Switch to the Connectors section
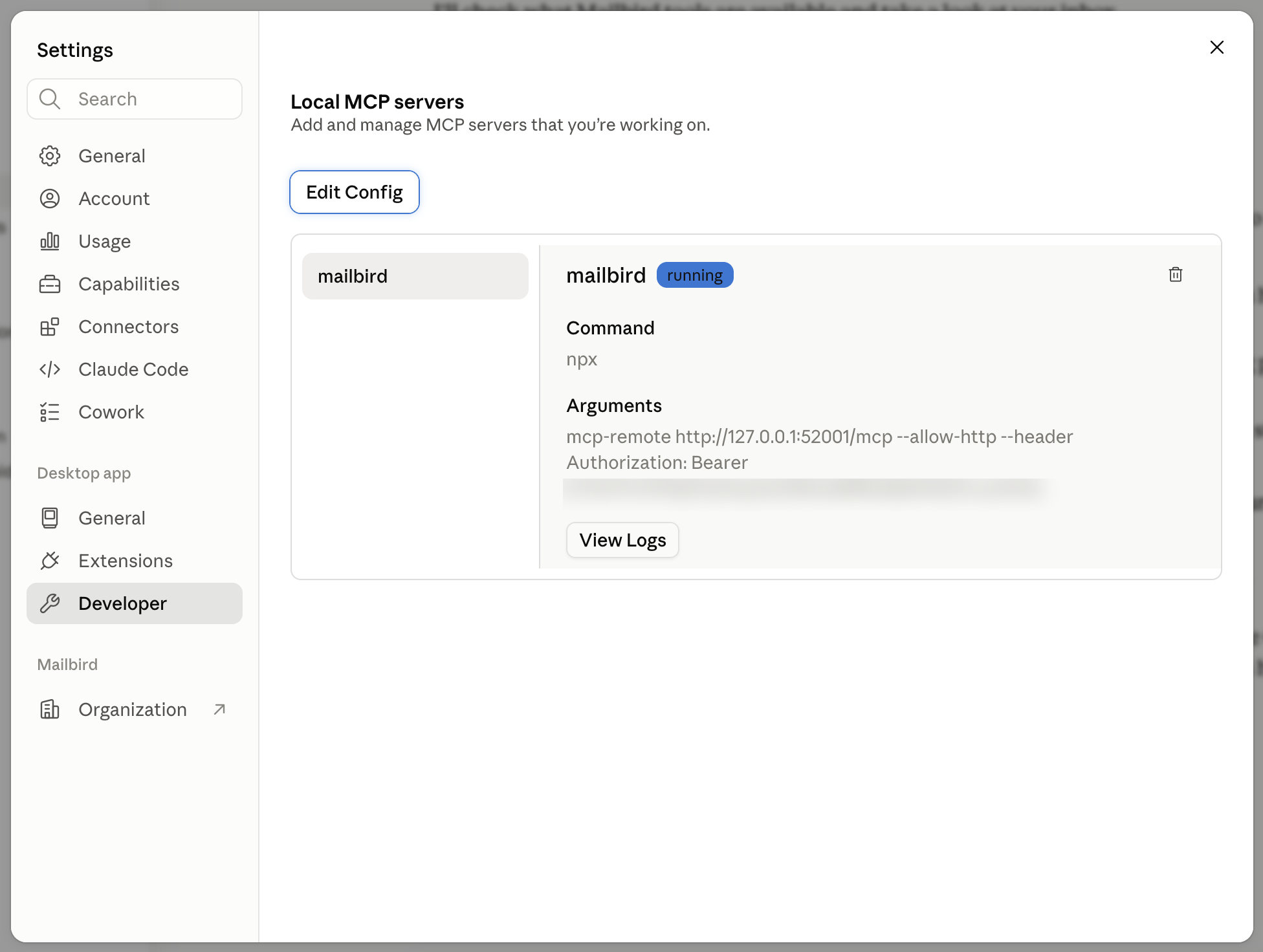The image size is (1263, 952). pyautogui.click(x=135, y=327)
